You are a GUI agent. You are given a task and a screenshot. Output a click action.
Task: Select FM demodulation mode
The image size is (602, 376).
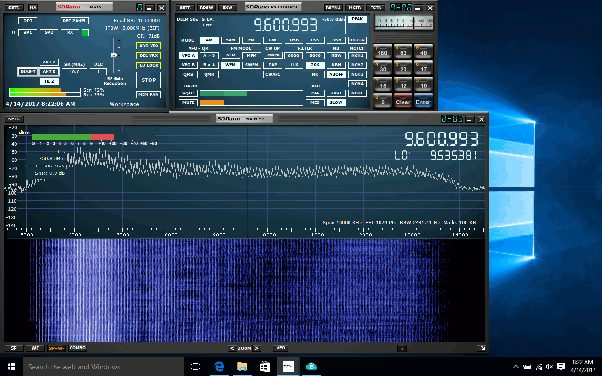tap(251, 40)
